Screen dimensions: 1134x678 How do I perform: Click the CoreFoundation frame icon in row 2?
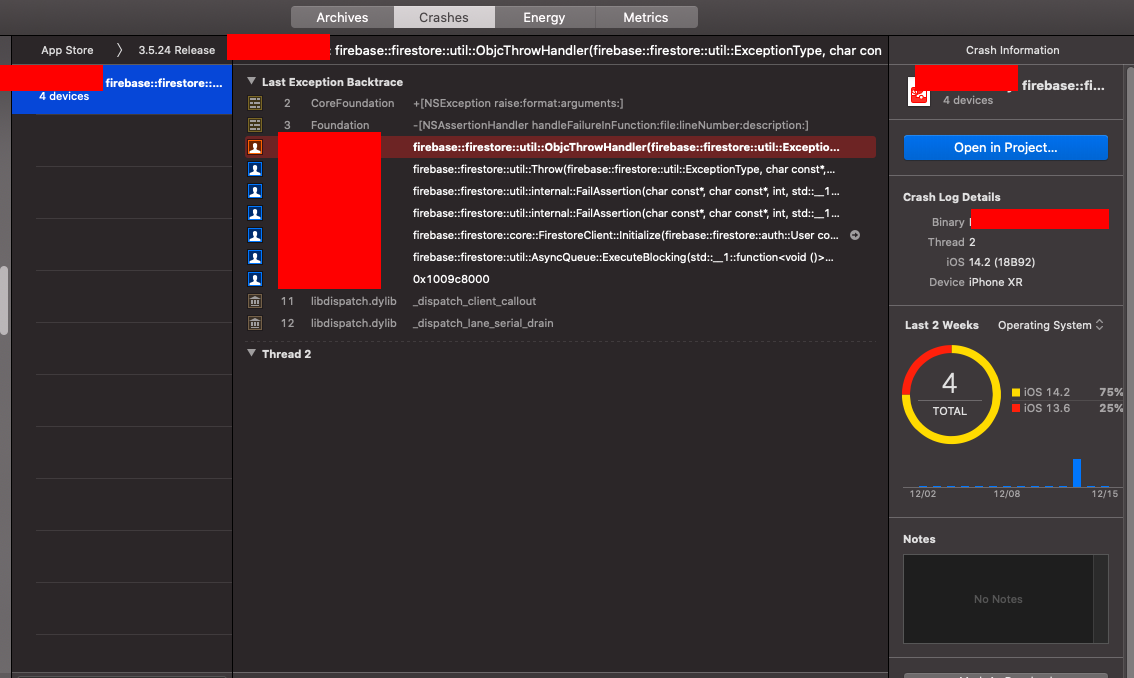[253, 103]
